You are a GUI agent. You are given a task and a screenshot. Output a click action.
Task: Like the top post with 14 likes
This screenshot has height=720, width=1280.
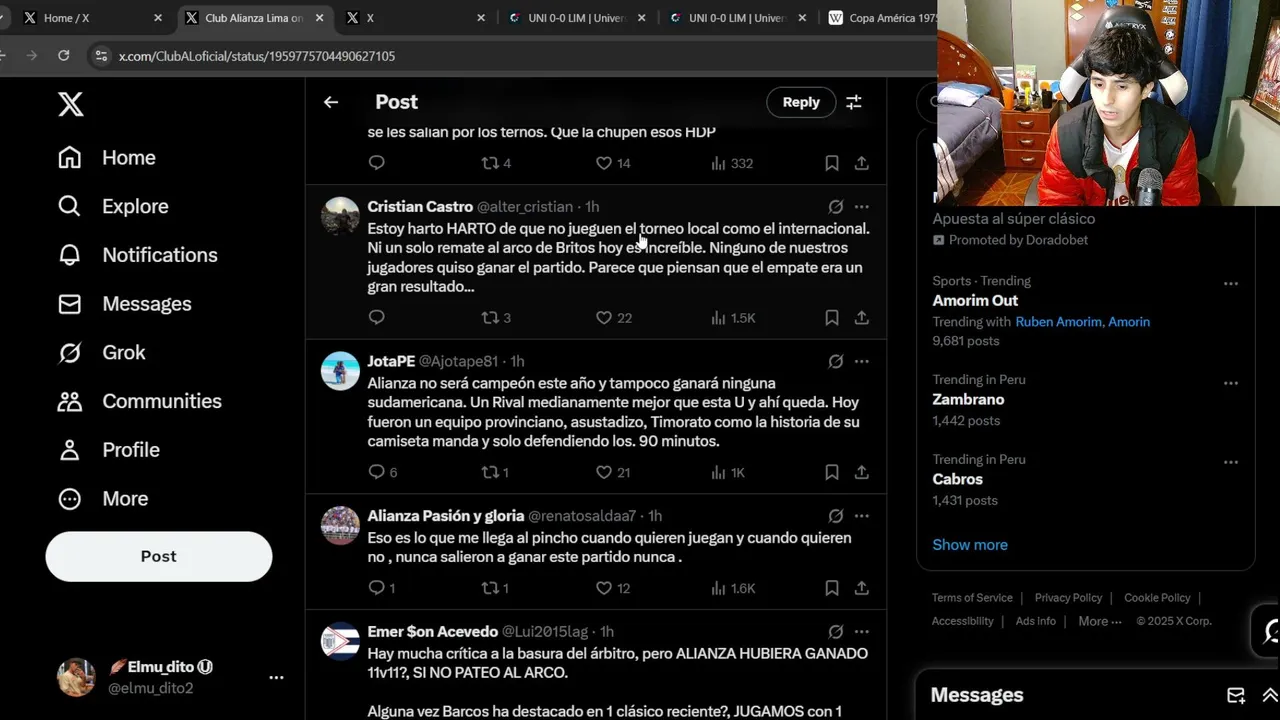613,163
